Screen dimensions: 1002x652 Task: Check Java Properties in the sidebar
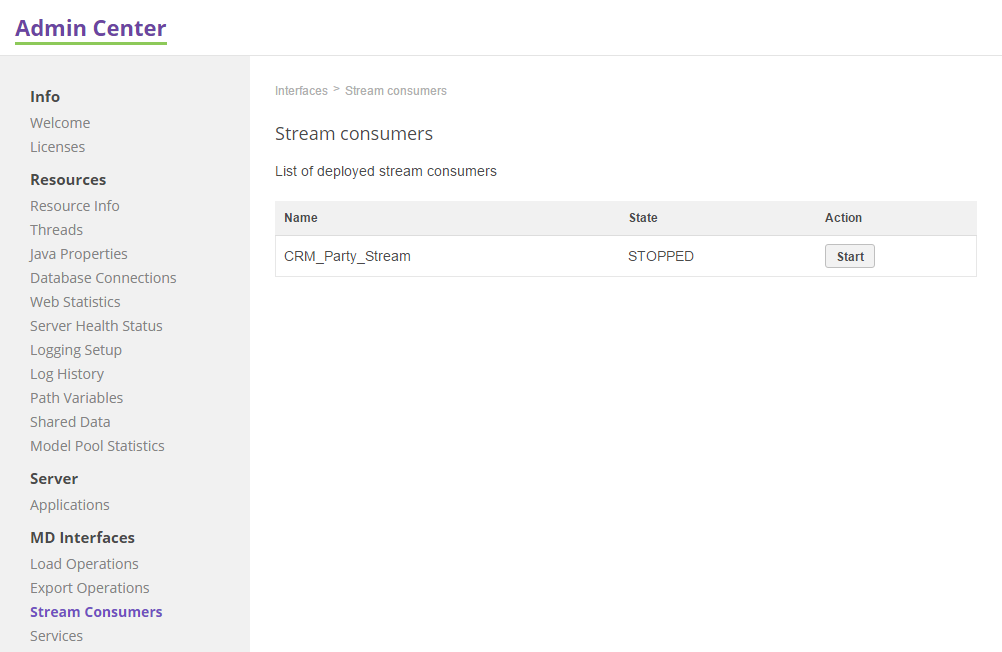78,253
